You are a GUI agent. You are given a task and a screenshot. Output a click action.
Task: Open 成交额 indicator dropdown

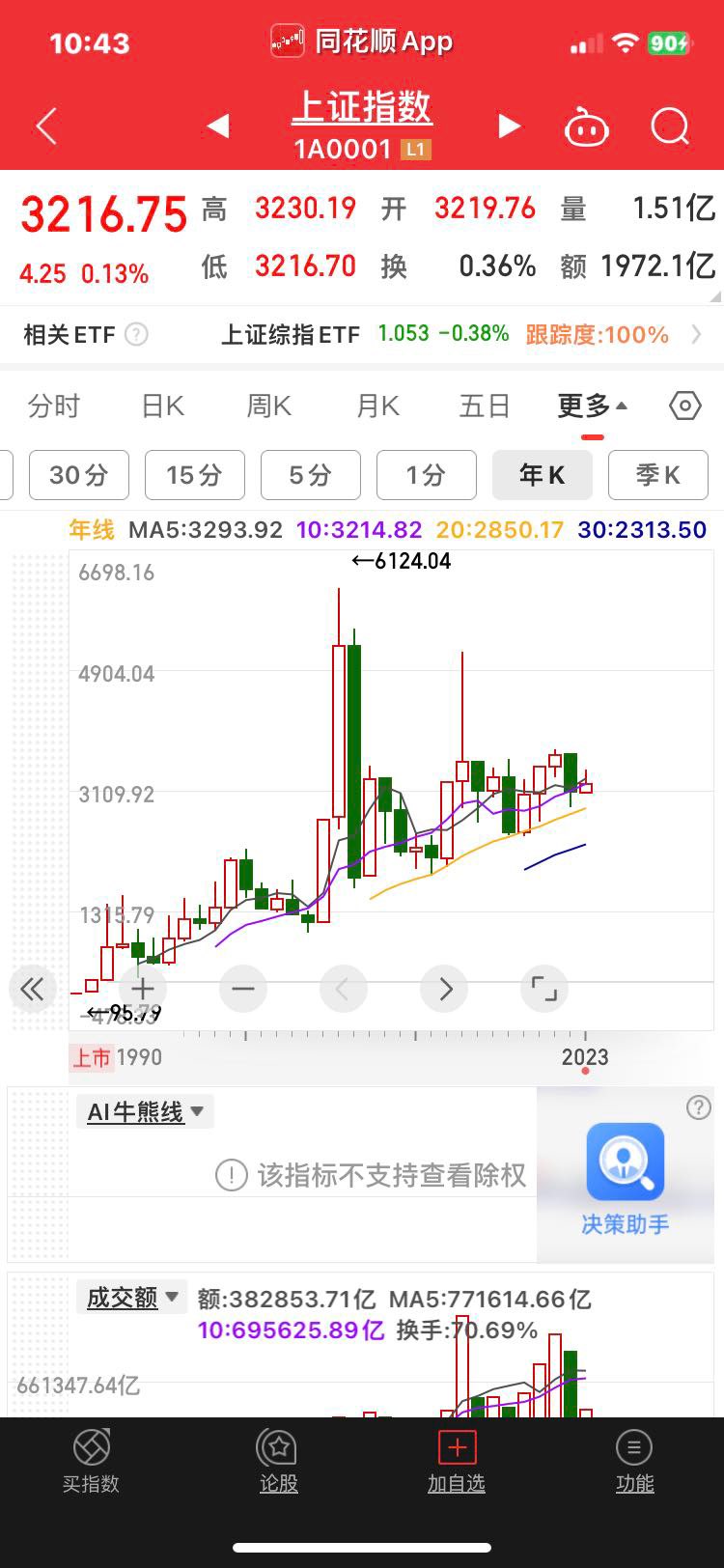(x=131, y=1297)
